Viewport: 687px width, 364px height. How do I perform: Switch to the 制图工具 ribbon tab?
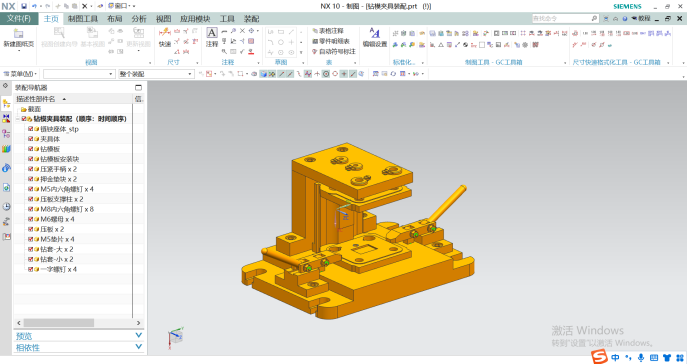point(82,19)
